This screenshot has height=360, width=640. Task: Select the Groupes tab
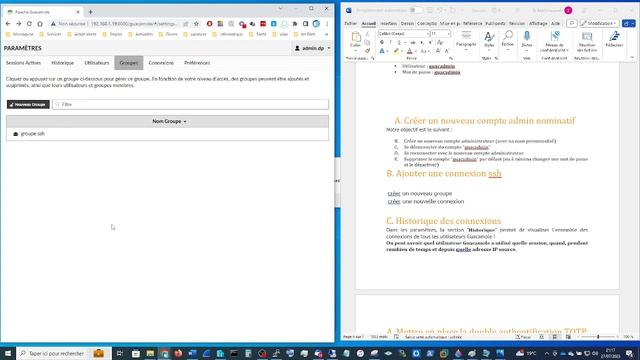pyautogui.click(x=129, y=63)
